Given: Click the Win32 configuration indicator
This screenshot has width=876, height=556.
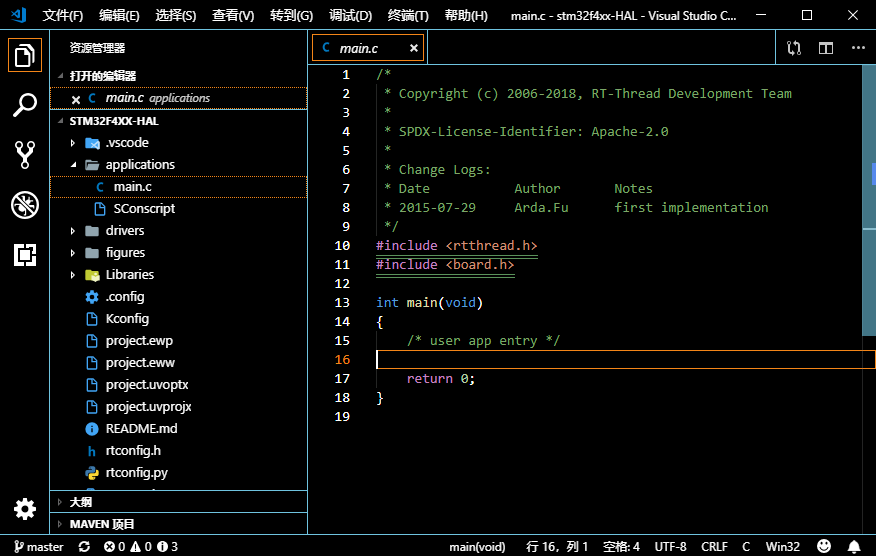Looking at the screenshot, I should [x=782, y=547].
